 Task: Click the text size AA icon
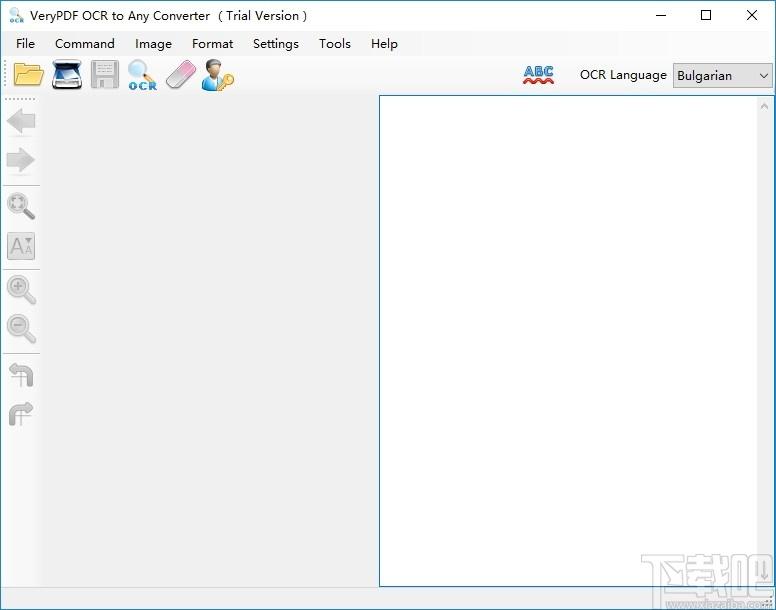(x=21, y=246)
